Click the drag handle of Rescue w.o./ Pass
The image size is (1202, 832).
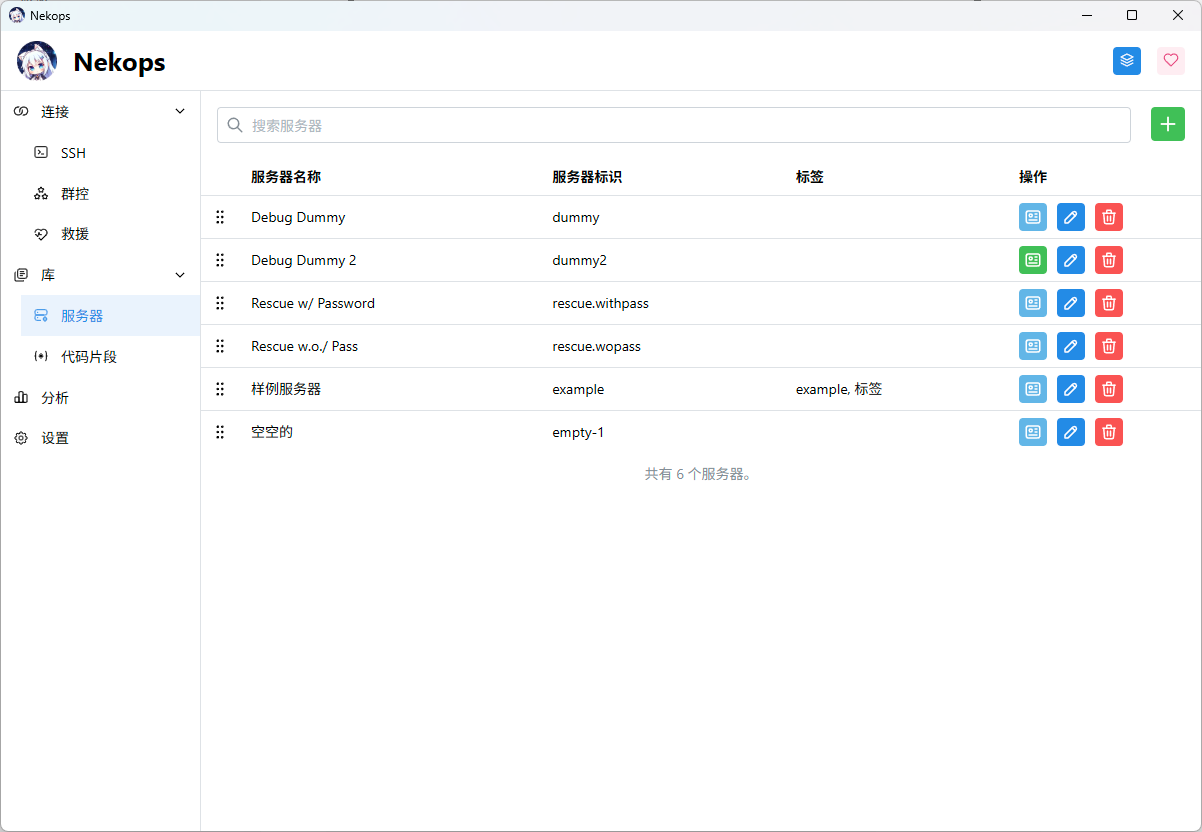pos(220,346)
